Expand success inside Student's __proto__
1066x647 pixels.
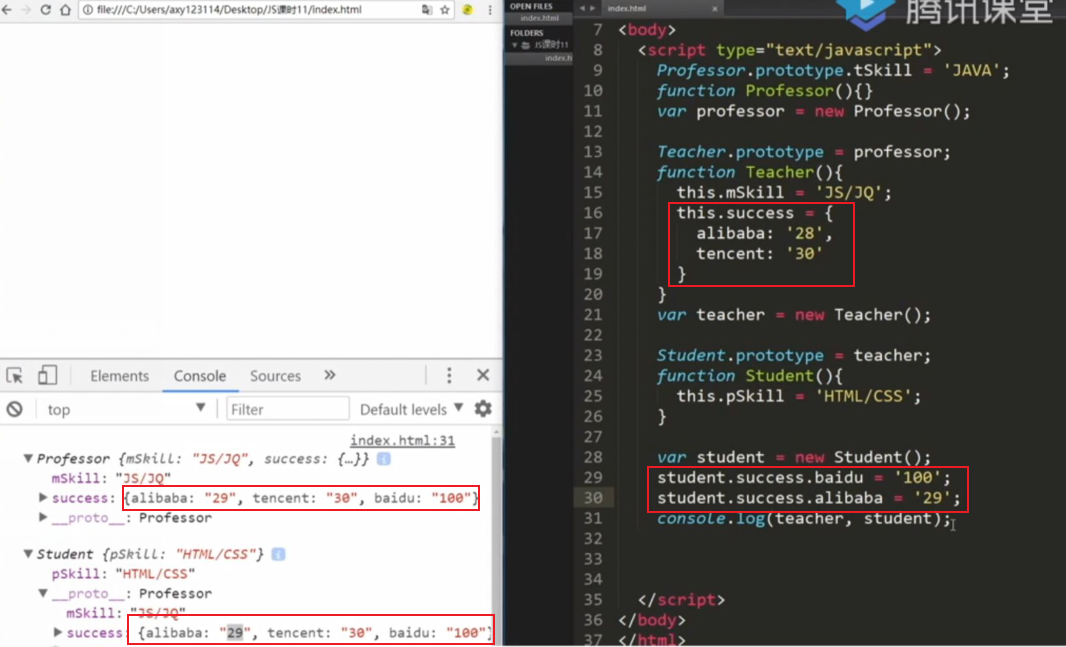(58, 633)
